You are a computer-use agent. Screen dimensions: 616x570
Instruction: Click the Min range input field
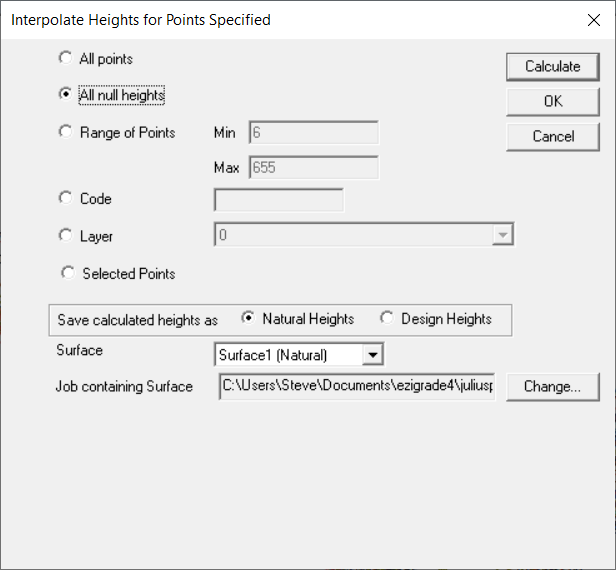pos(313,132)
